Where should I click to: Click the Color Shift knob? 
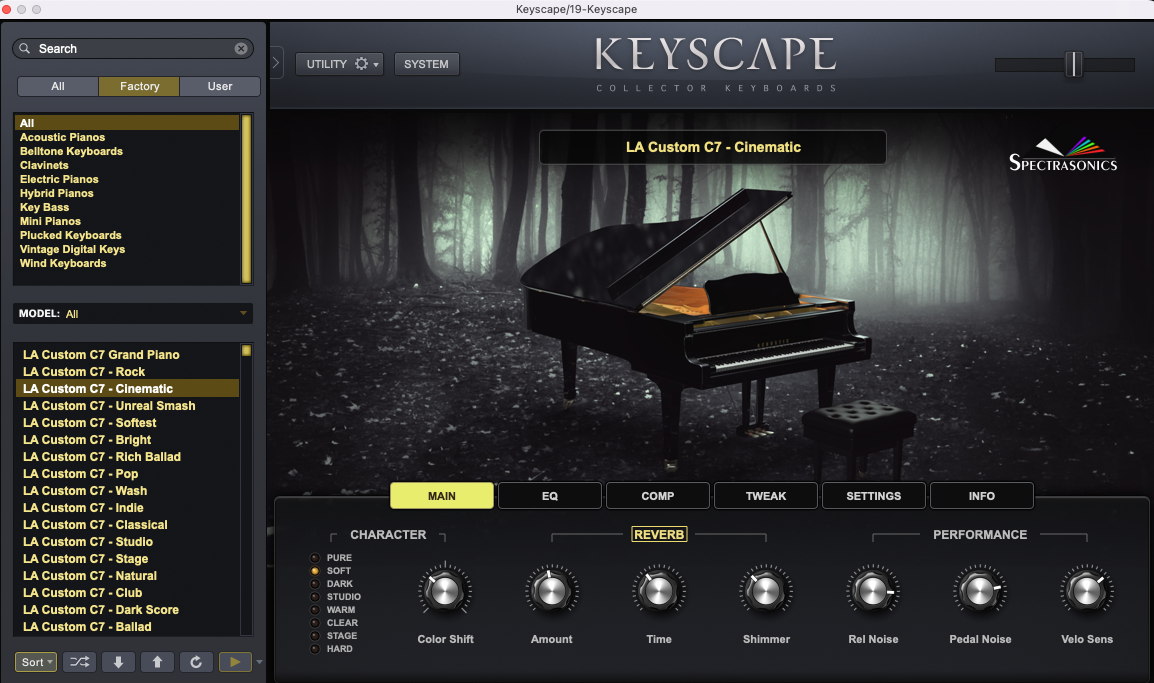(445, 591)
